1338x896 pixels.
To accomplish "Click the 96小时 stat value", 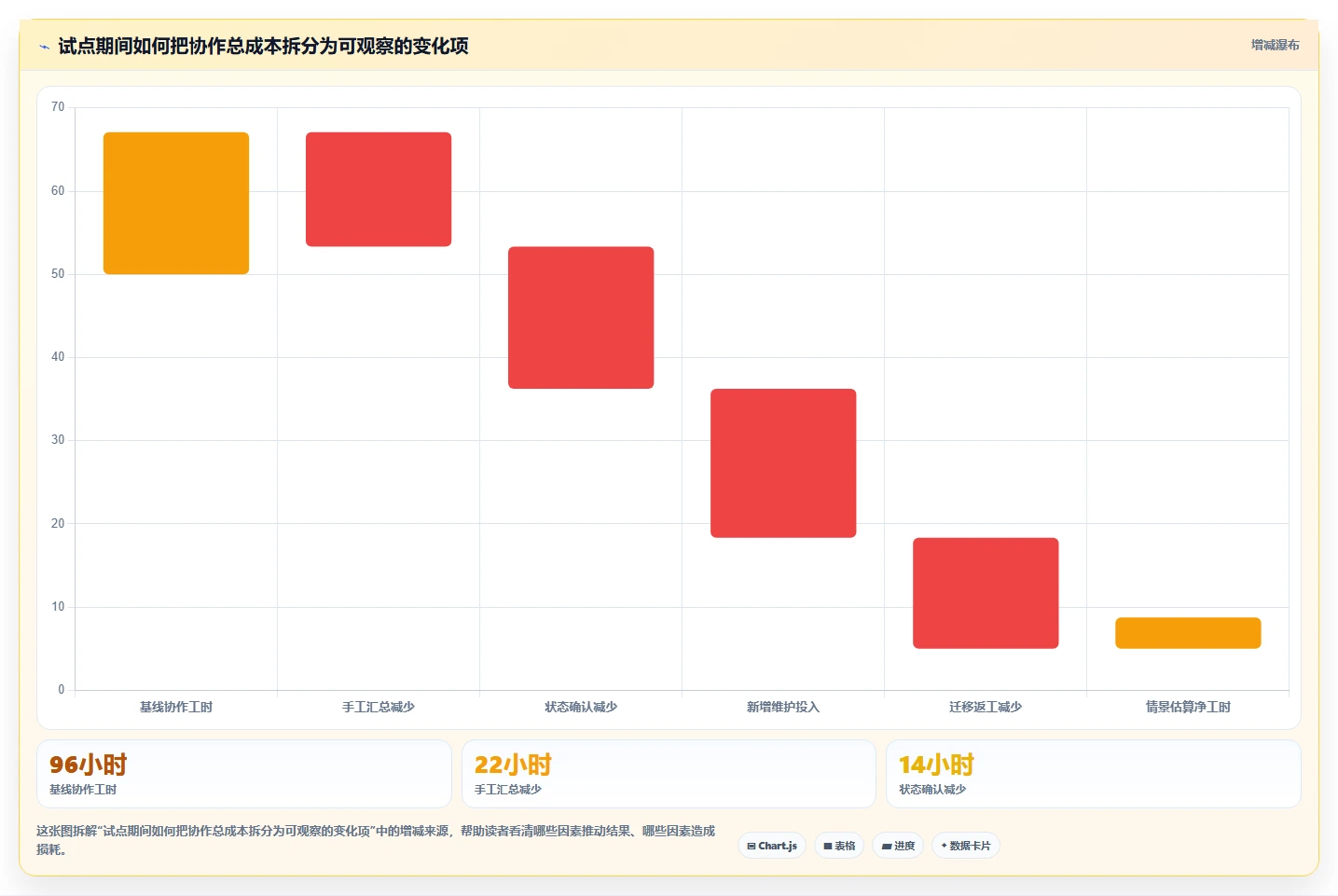I will pyautogui.click(x=88, y=765).
